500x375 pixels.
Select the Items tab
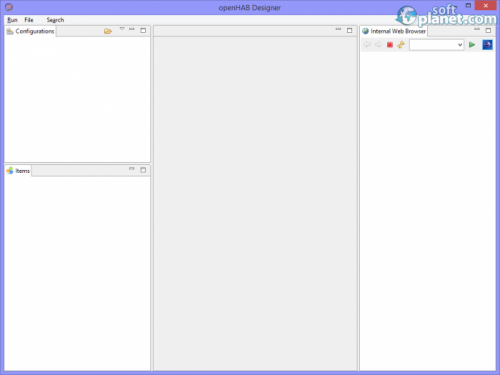(18, 171)
